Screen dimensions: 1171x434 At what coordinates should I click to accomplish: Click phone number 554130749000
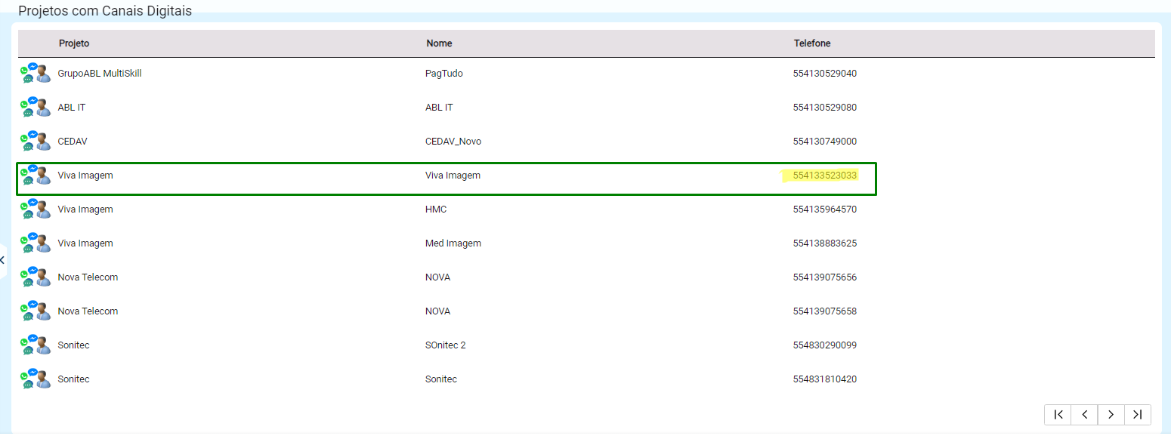pos(824,141)
